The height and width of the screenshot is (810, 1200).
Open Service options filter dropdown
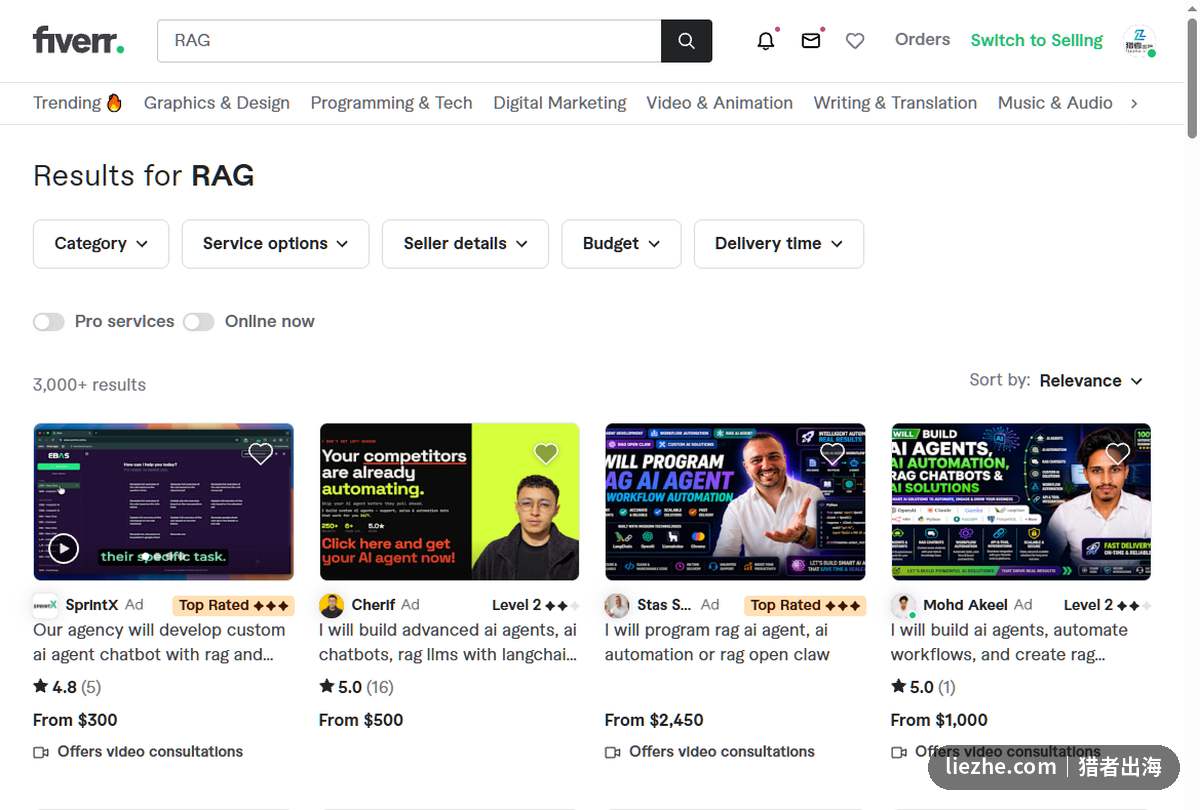[275, 244]
